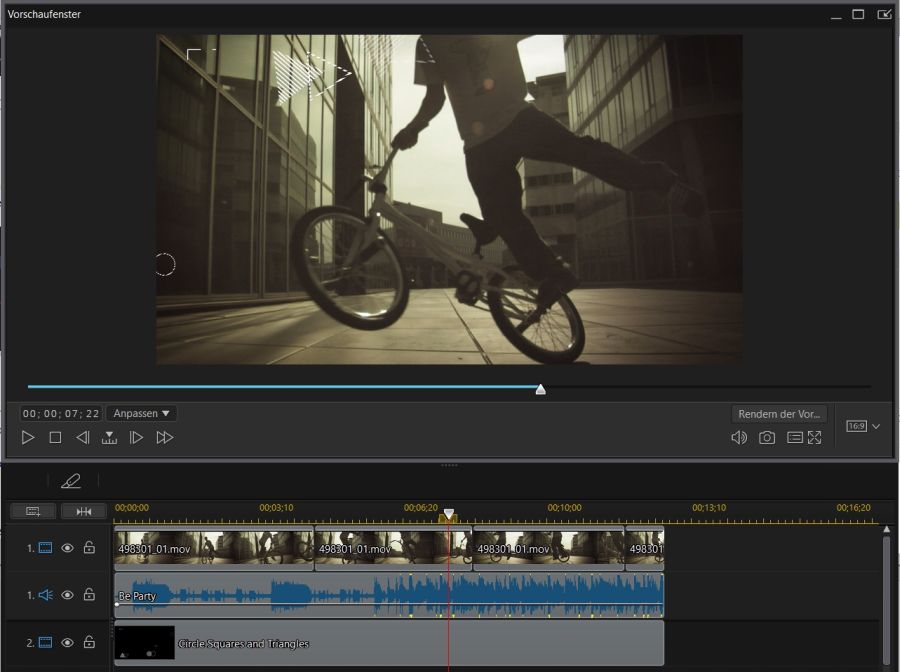Toggle visibility of video track 2
This screenshot has width=900, height=672.
[67, 643]
